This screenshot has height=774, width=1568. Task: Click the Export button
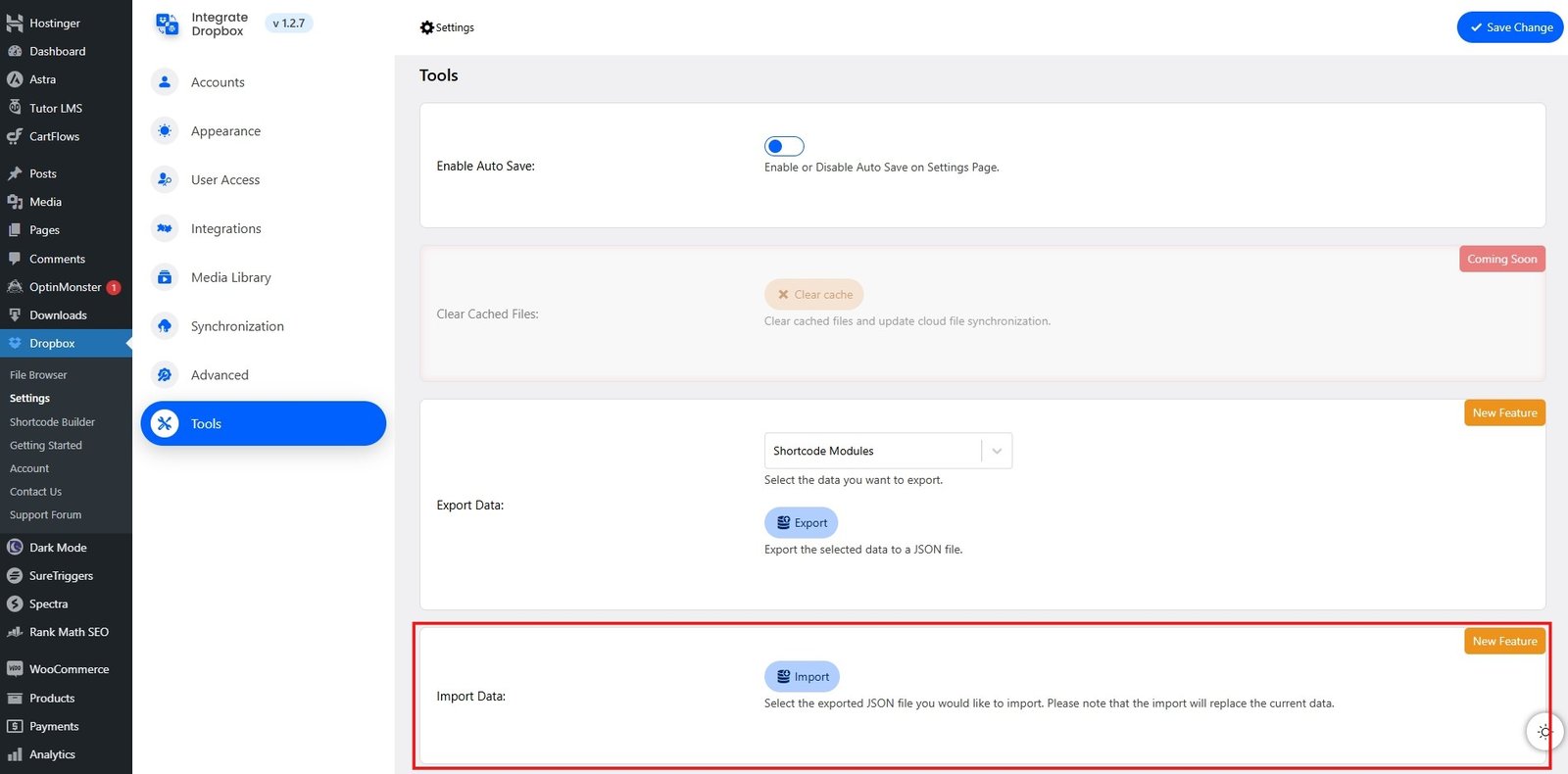click(802, 522)
